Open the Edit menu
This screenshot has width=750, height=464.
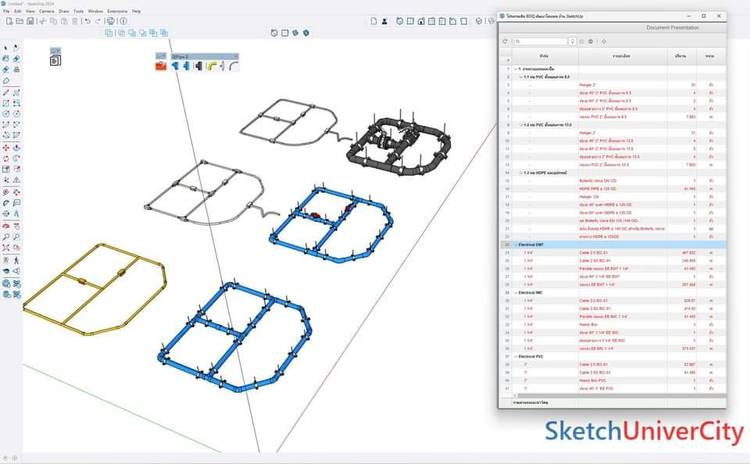point(18,11)
